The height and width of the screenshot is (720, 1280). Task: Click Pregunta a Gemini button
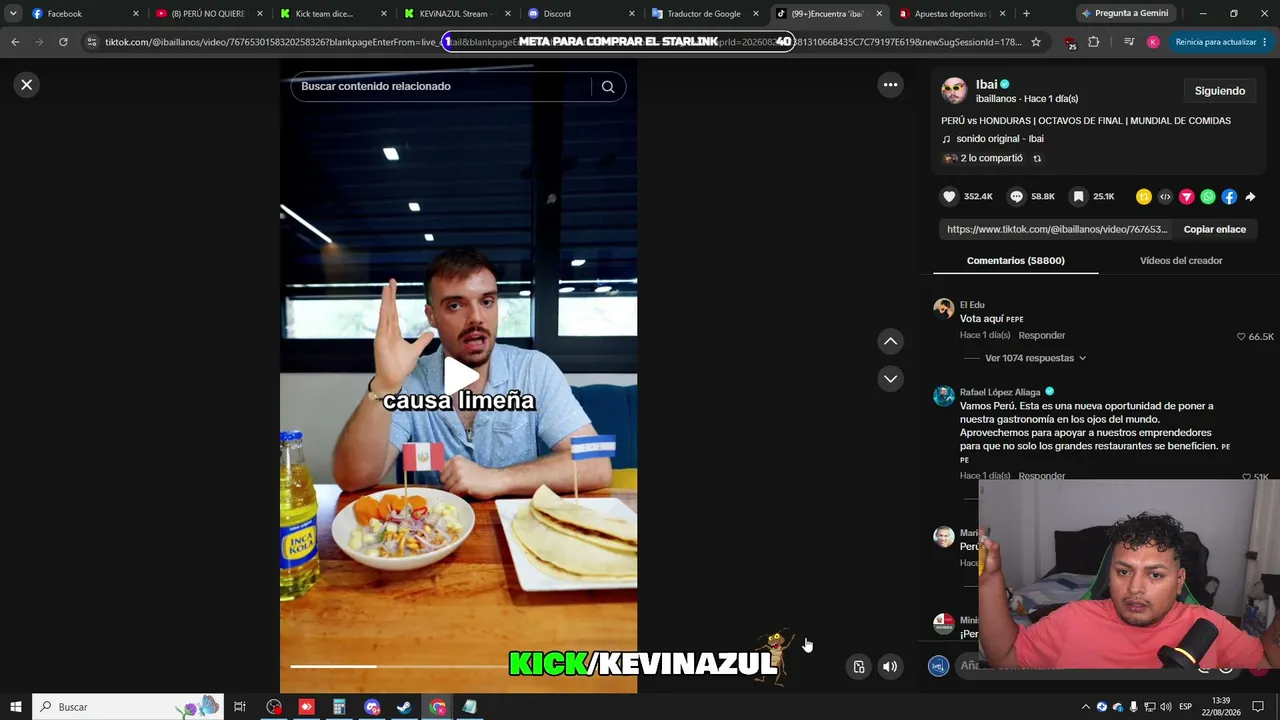[1125, 14]
